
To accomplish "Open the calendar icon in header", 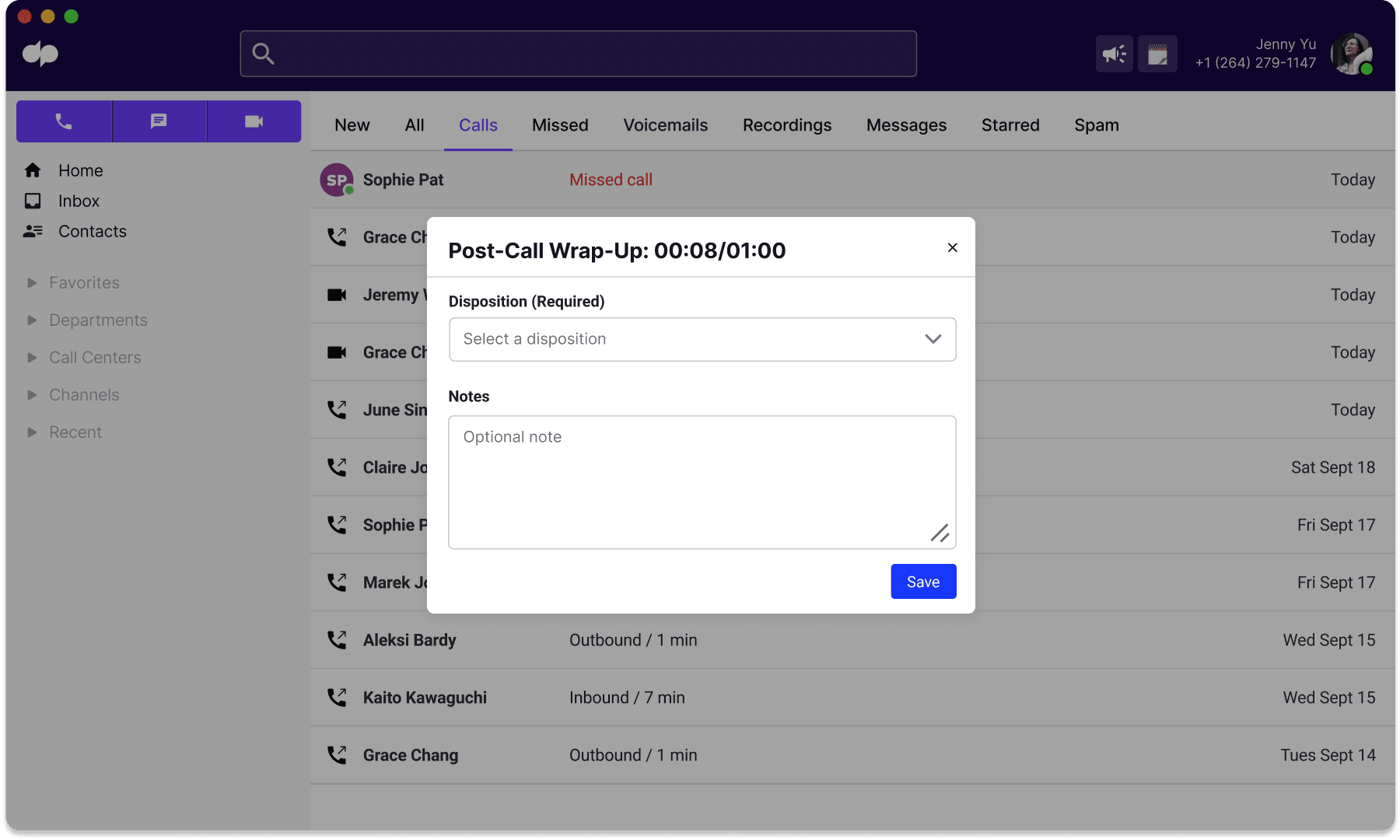I will pyautogui.click(x=1157, y=54).
